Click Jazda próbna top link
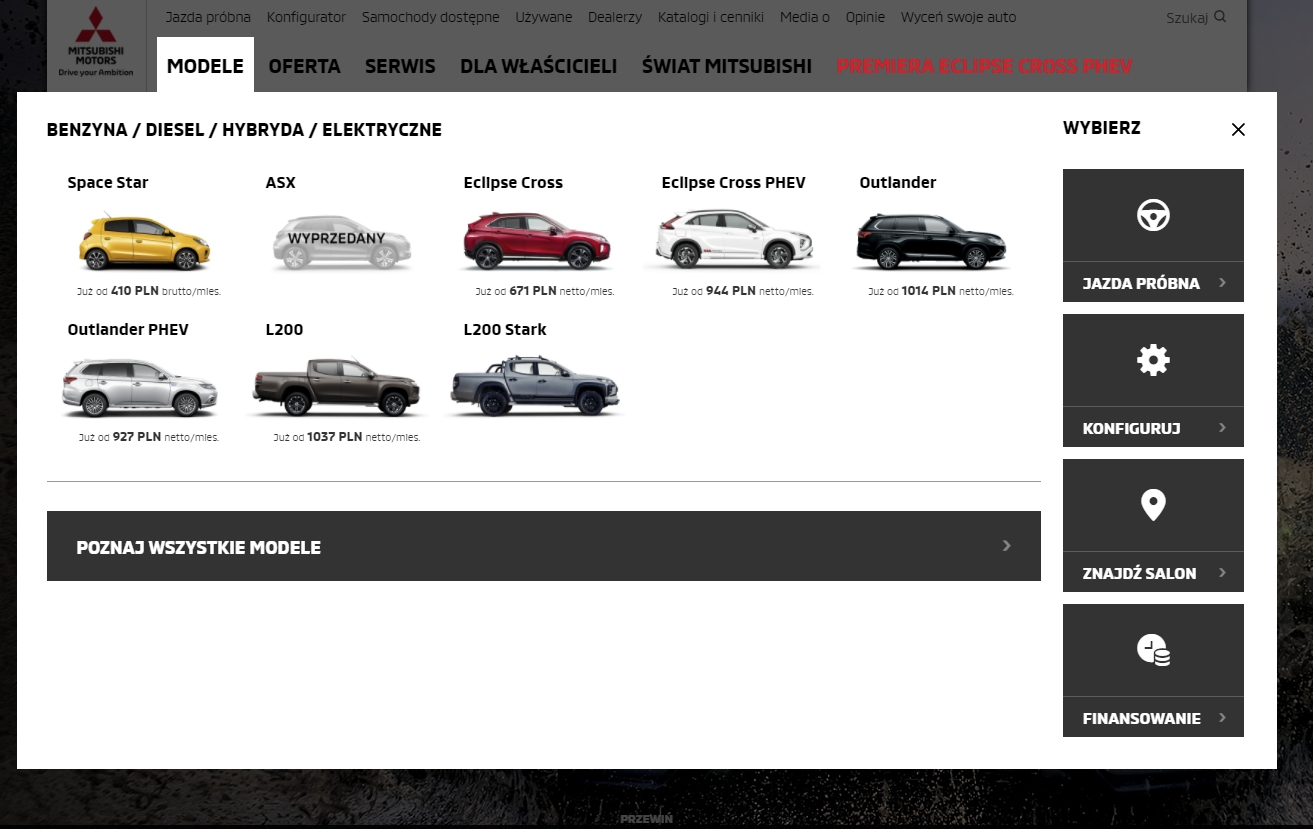This screenshot has width=1313, height=829. pos(208,17)
